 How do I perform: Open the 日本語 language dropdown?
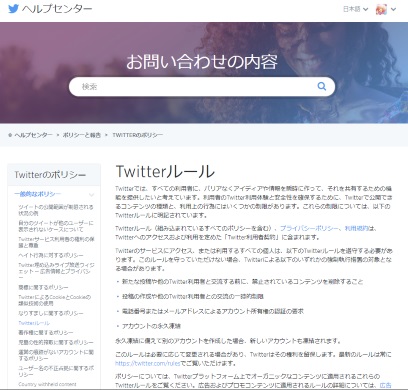355,9
